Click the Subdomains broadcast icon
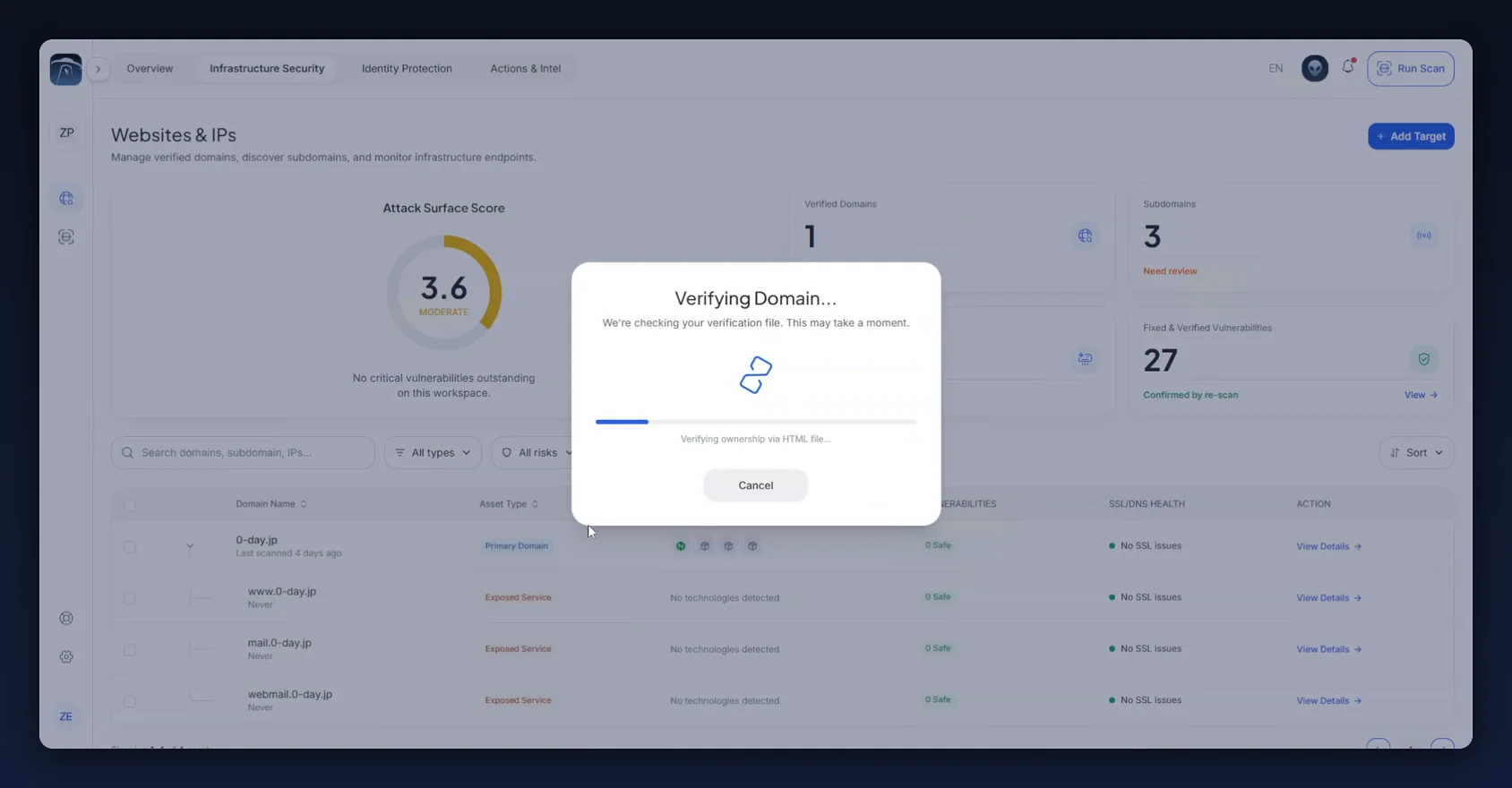Viewport: 1512px width, 788px height. click(1424, 236)
